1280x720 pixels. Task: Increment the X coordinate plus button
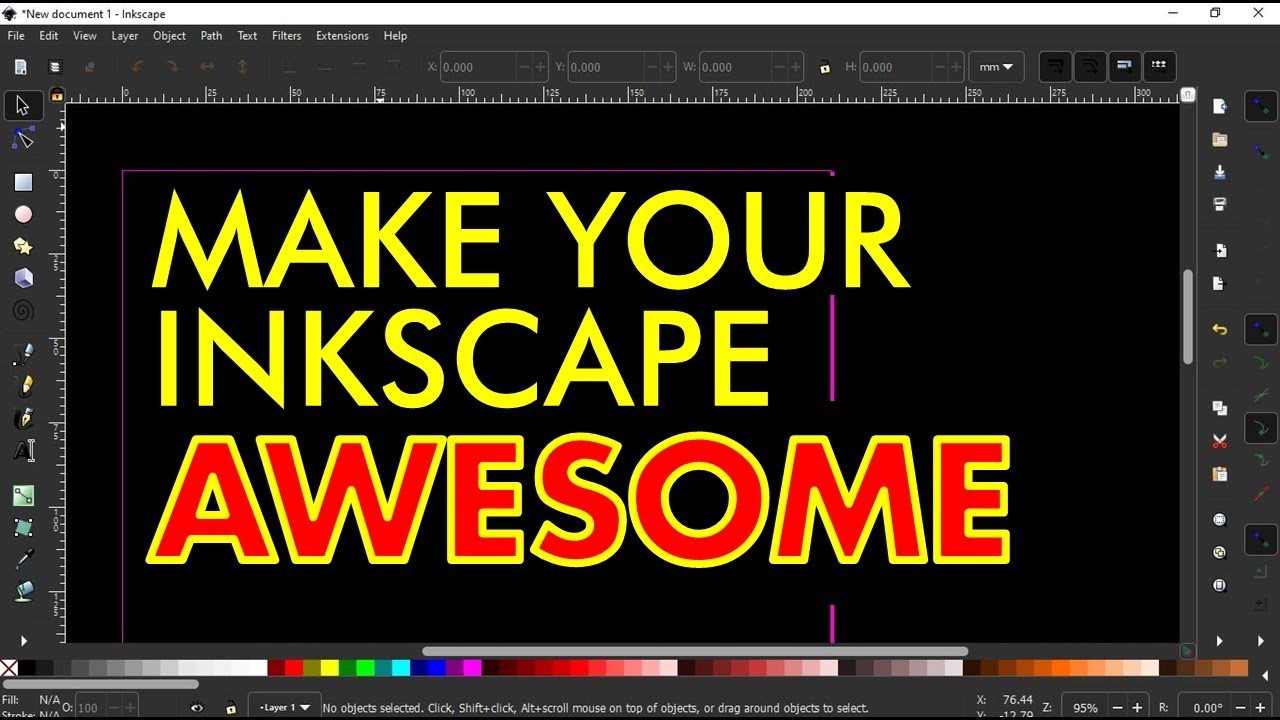point(541,68)
